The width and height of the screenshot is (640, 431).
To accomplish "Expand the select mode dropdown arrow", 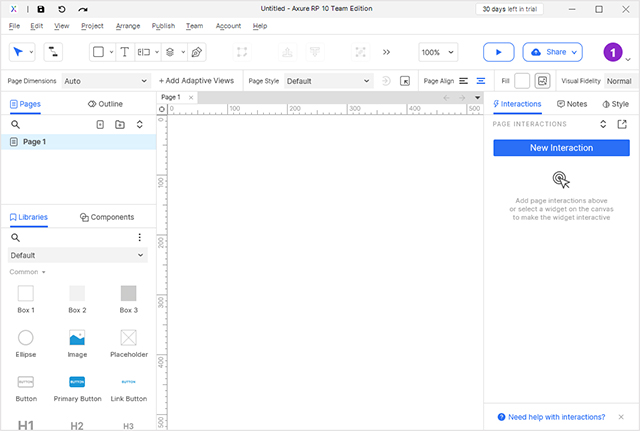I will 31,52.
